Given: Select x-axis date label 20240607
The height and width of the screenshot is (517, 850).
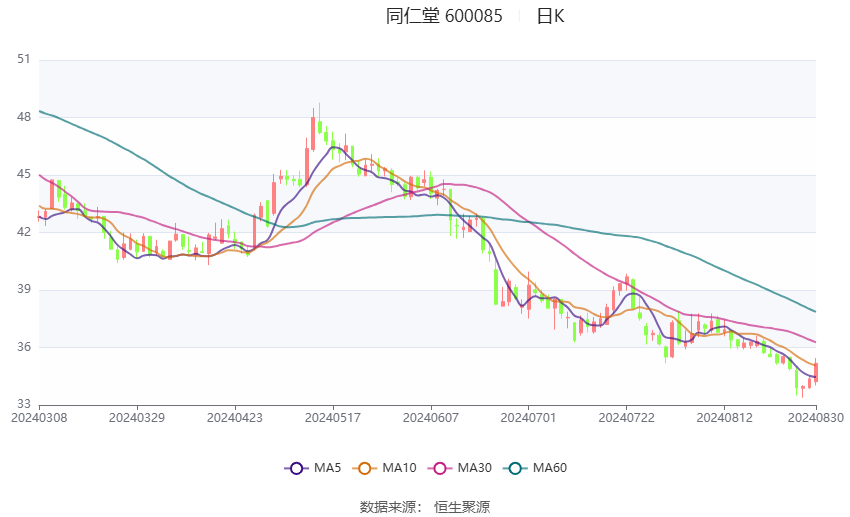Looking at the screenshot, I should (431, 418).
